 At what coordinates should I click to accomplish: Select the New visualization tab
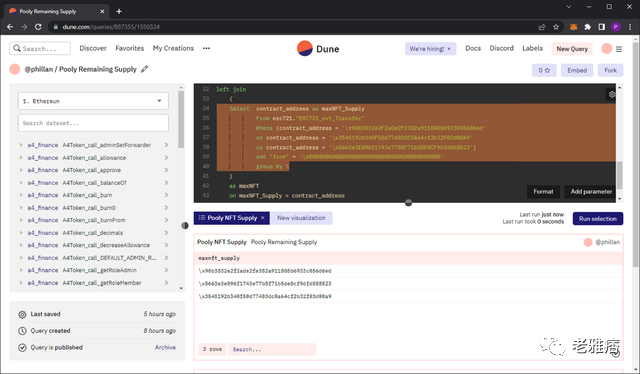[x=302, y=218]
